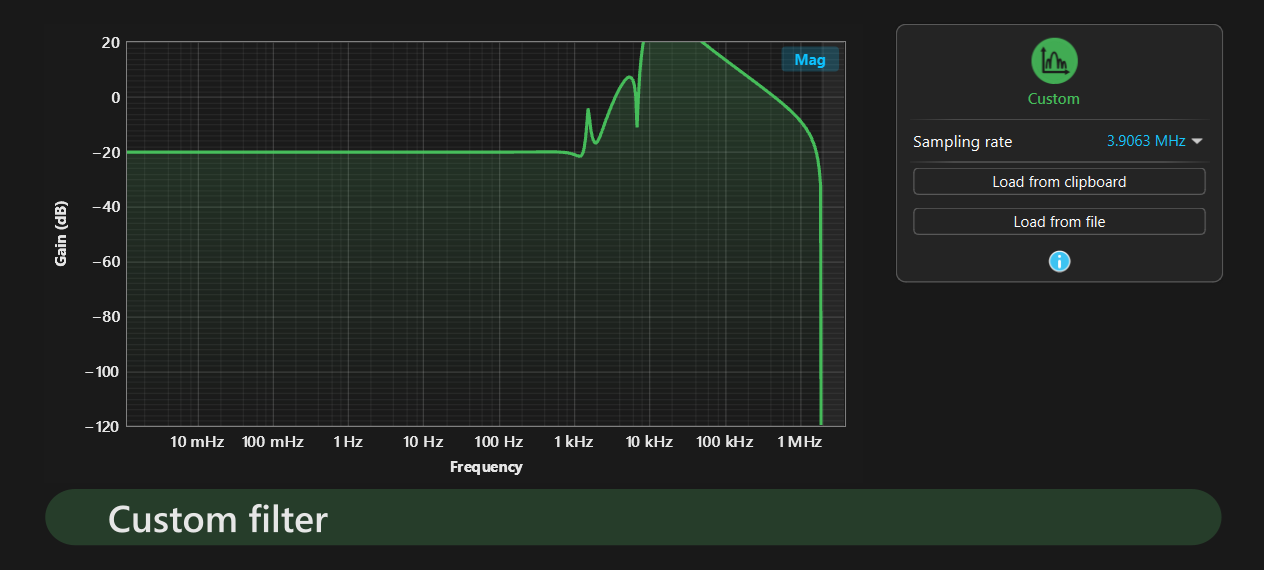
Task: Click the 100 mHz frequency axis label
Action: pyautogui.click(x=273, y=442)
